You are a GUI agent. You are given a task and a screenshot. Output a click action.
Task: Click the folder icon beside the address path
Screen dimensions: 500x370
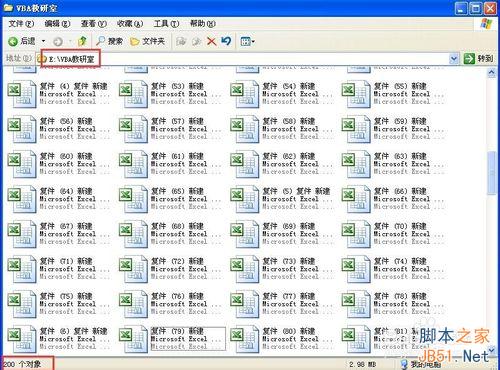coord(42,59)
